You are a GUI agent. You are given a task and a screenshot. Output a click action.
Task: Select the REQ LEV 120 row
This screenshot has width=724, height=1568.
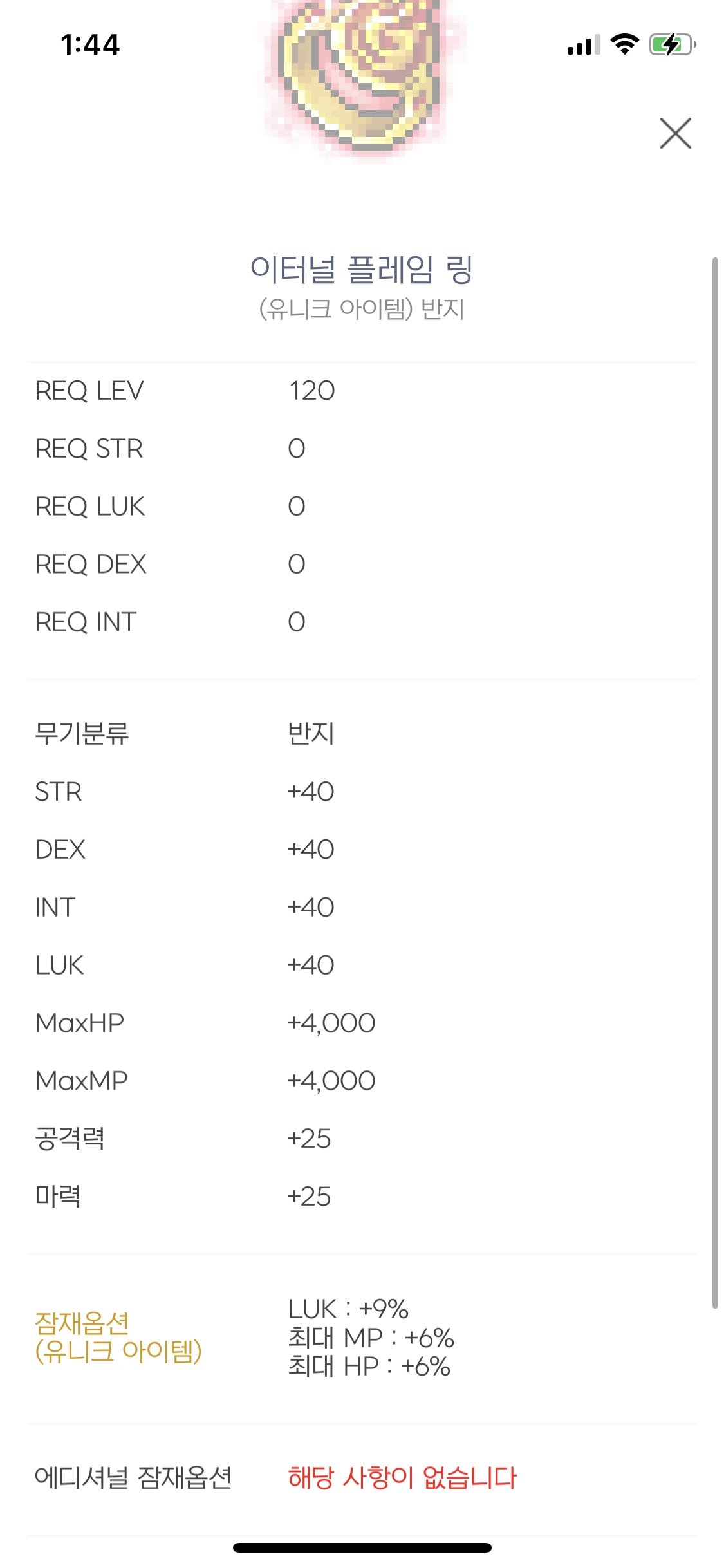click(x=362, y=391)
